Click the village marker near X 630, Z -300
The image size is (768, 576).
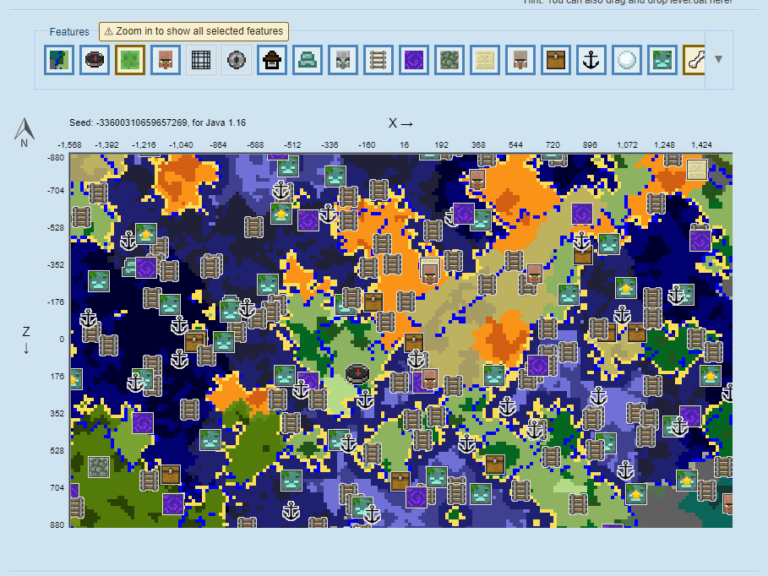click(534, 274)
